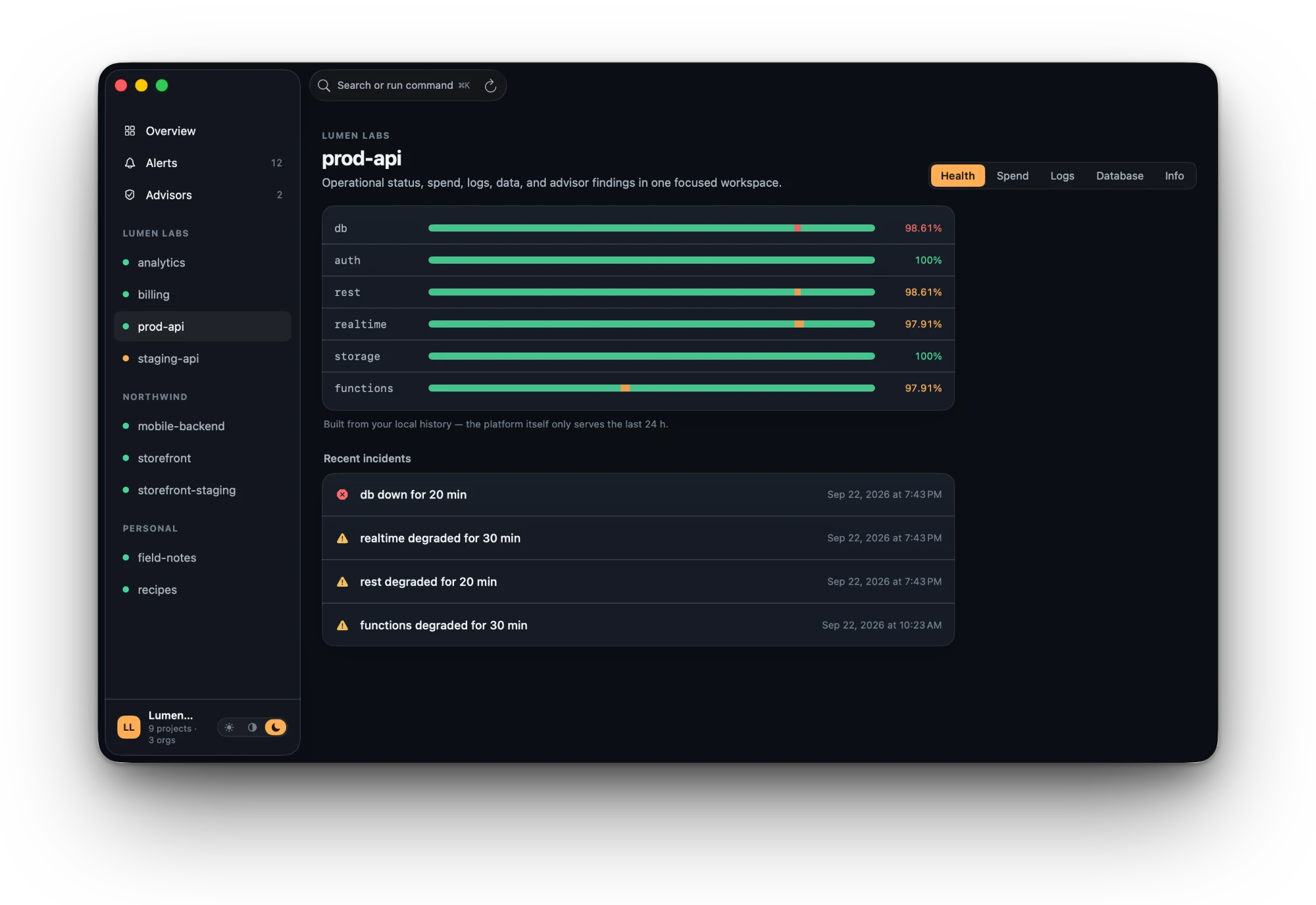The width and height of the screenshot is (1316, 905).
Task: Focus the Search or run command field
Action: coord(395,86)
